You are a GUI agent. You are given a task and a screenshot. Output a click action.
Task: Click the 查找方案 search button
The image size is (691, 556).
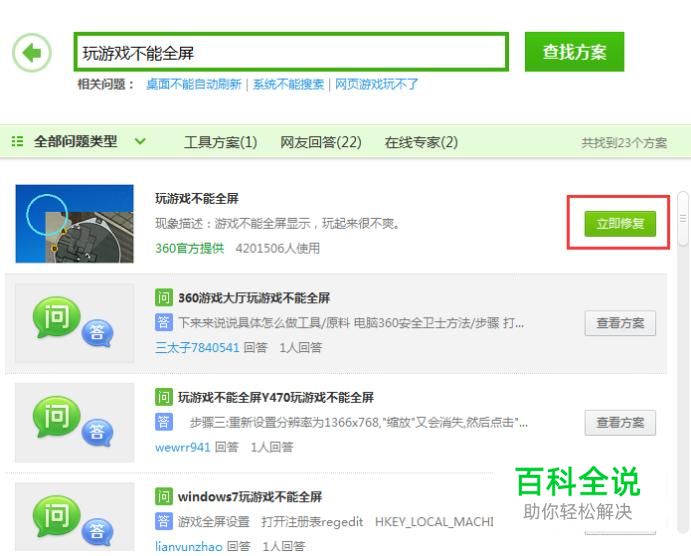(574, 52)
